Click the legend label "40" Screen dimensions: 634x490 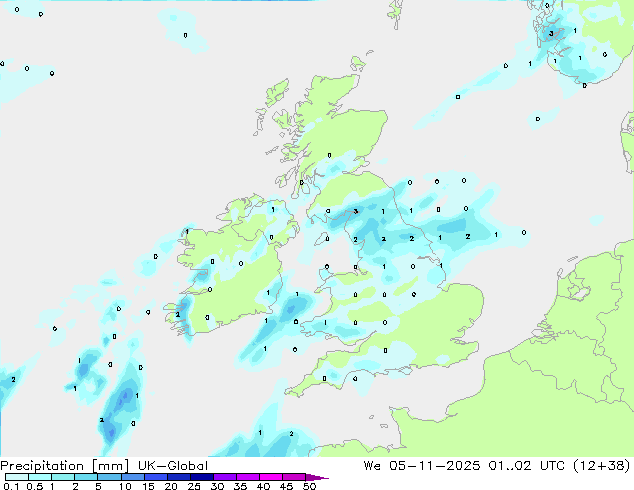[x=264, y=486]
